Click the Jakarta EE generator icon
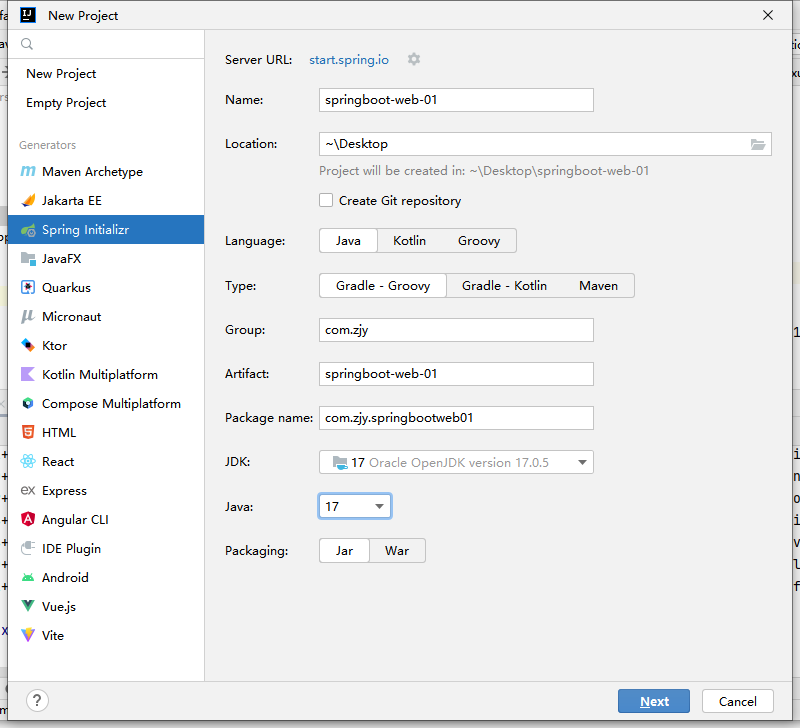 pyautogui.click(x=28, y=201)
